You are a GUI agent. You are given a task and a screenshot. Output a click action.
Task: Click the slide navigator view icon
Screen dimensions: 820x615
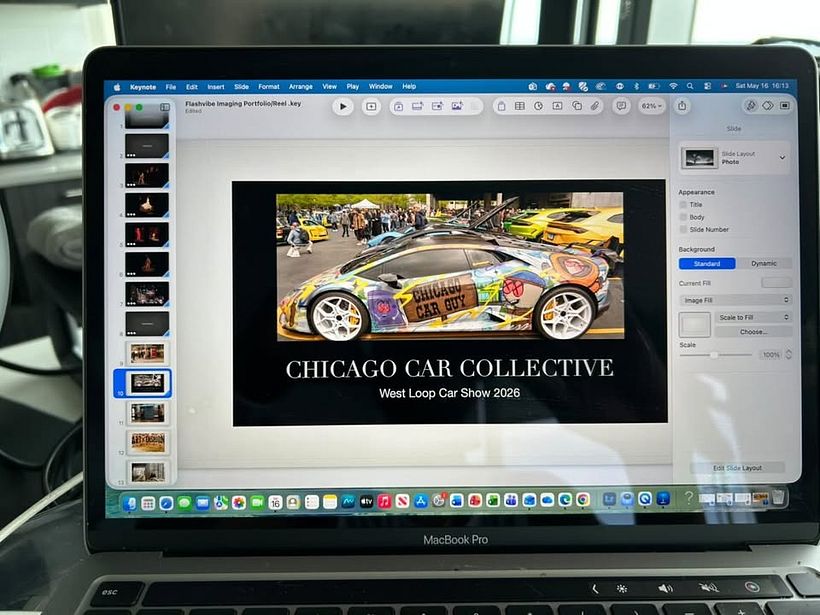[165, 107]
